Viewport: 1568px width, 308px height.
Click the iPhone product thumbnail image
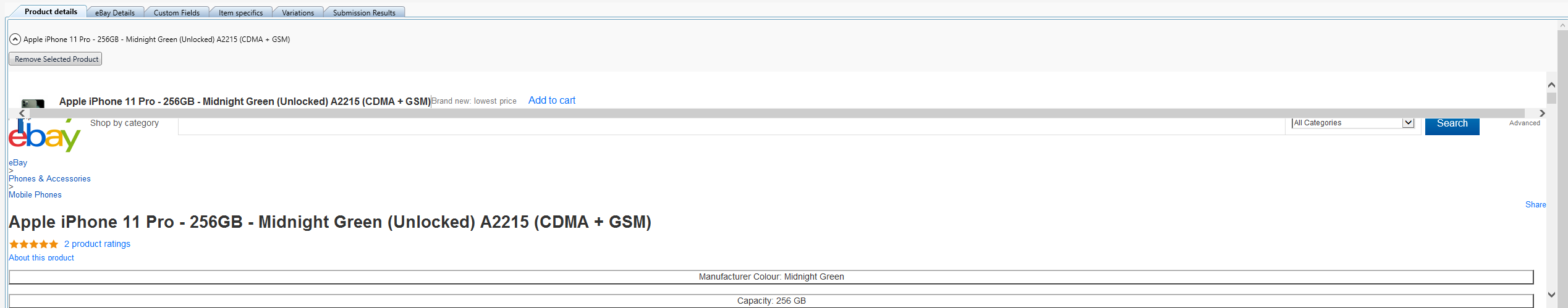coord(33,103)
